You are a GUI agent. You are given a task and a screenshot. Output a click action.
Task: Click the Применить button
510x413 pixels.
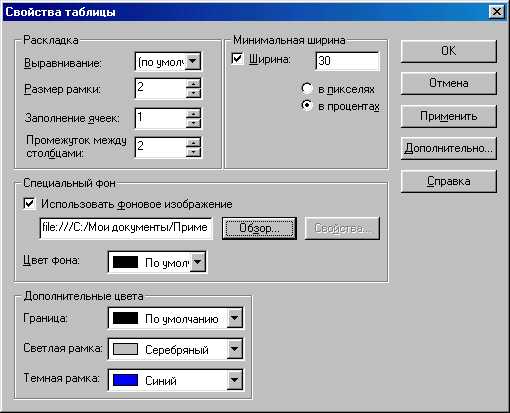tap(449, 116)
